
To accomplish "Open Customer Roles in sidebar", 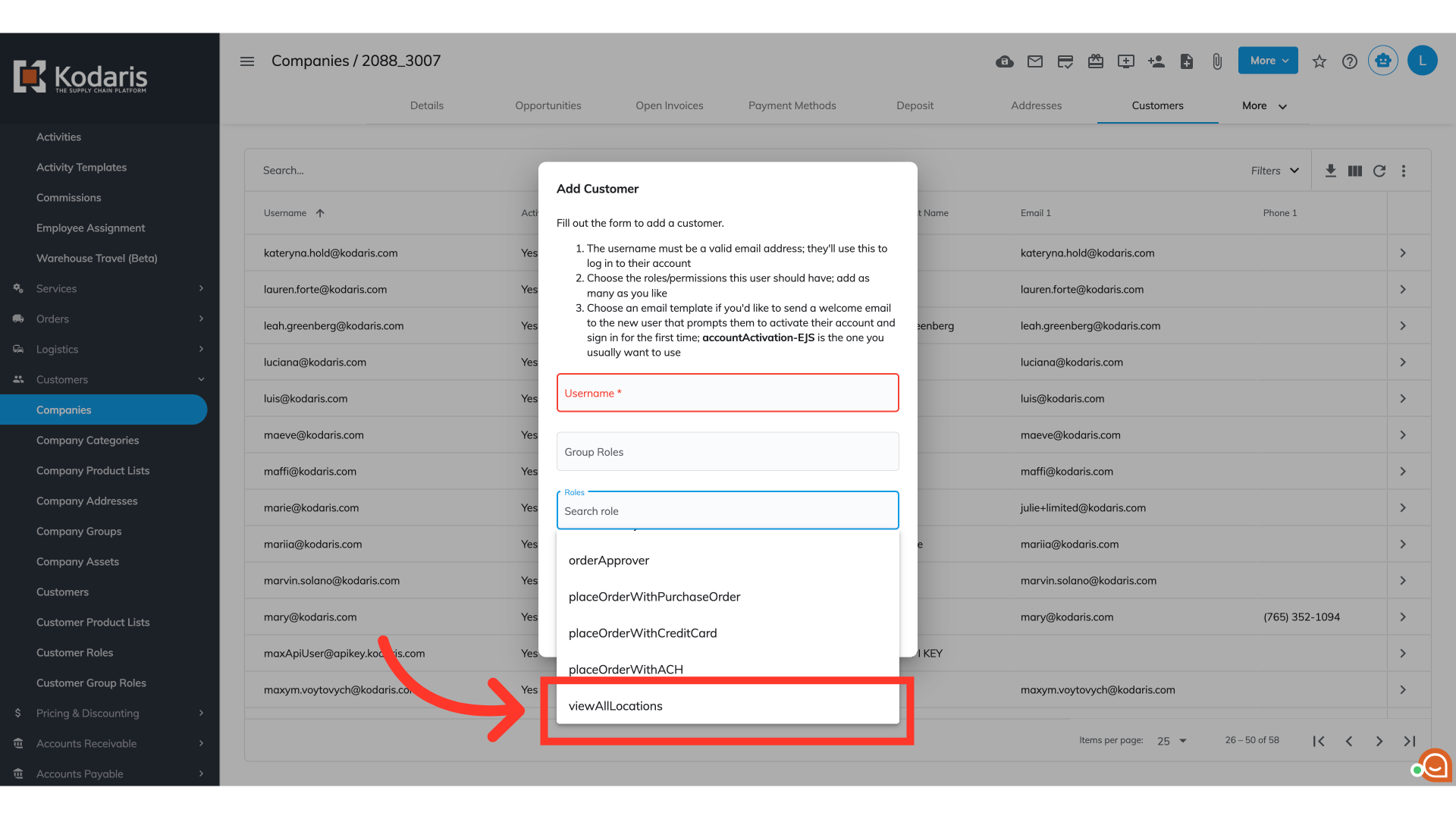I will pyautogui.click(x=74, y=652).
